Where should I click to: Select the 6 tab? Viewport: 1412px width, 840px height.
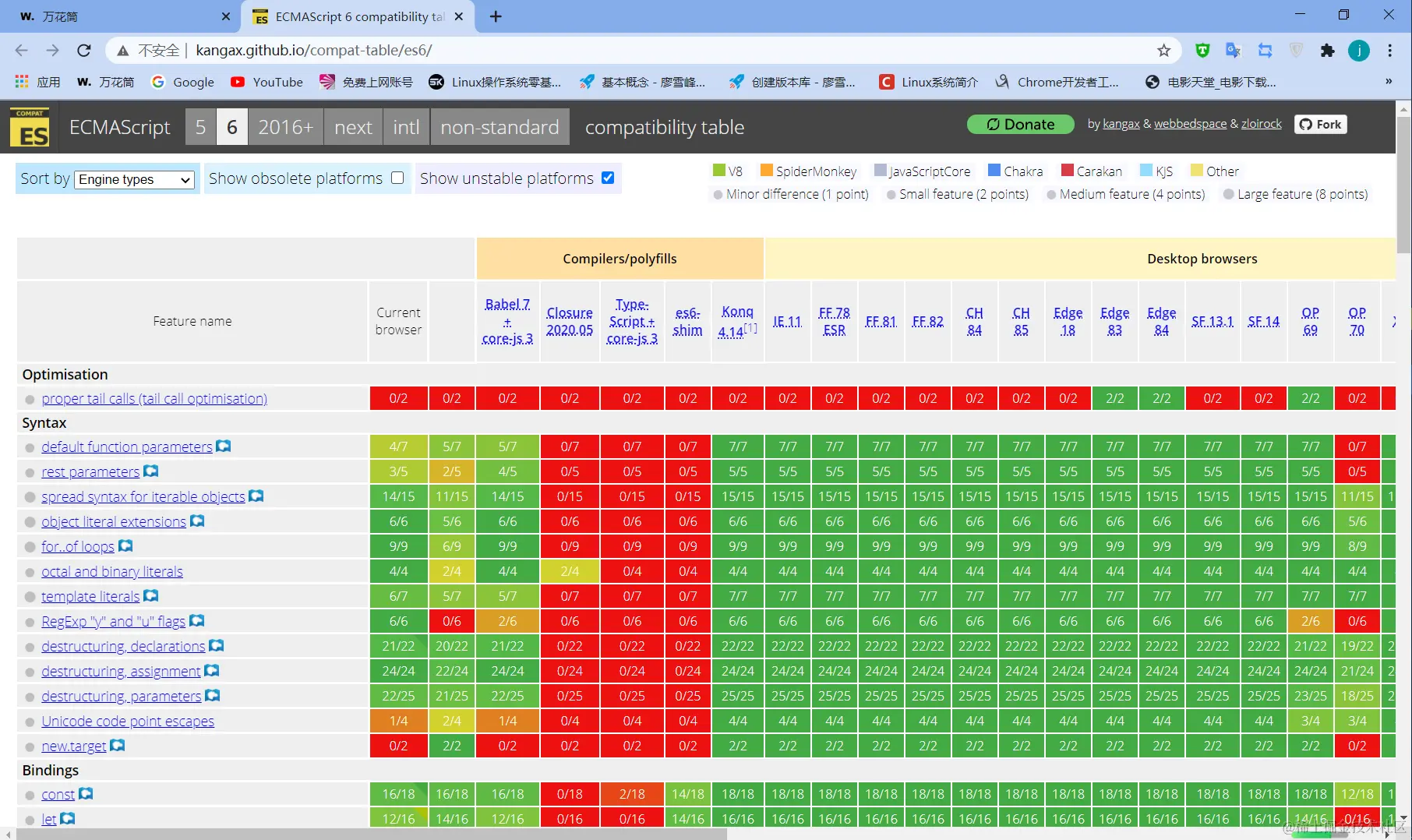(x=232, y=127)
